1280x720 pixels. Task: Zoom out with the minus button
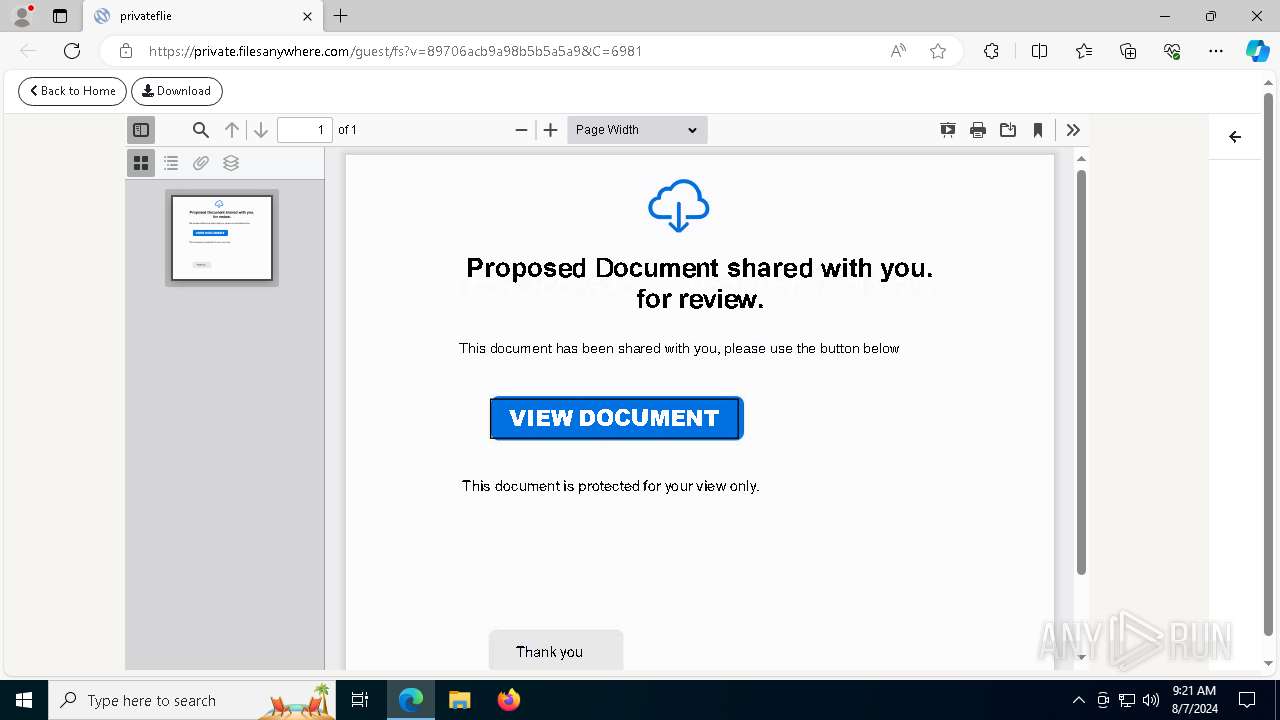click(521, 130)
